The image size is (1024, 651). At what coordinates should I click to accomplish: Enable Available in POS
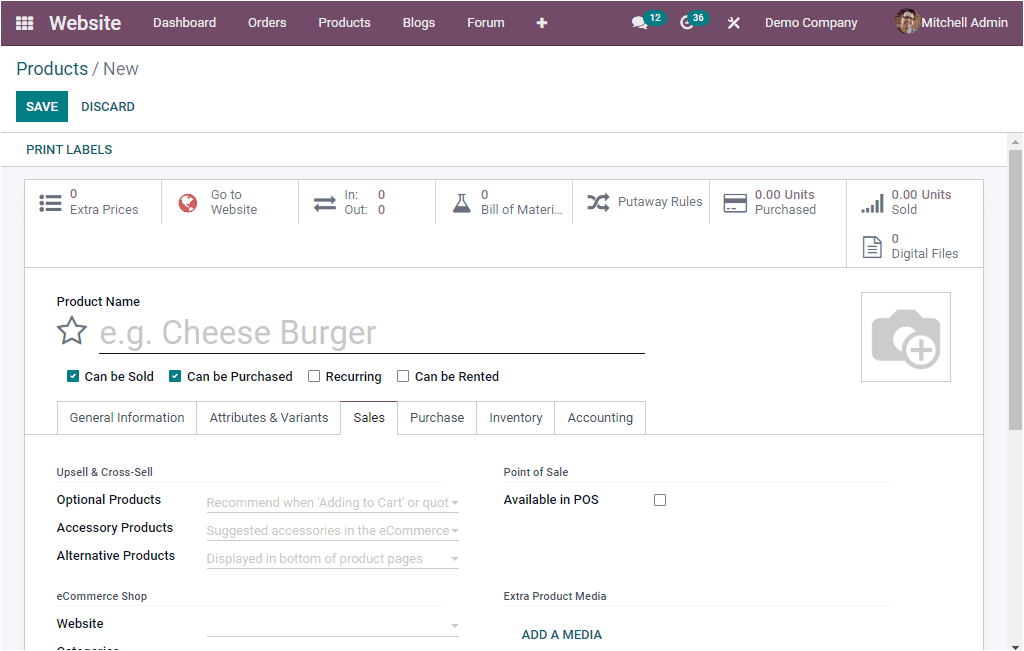click(x=659, y=499)
